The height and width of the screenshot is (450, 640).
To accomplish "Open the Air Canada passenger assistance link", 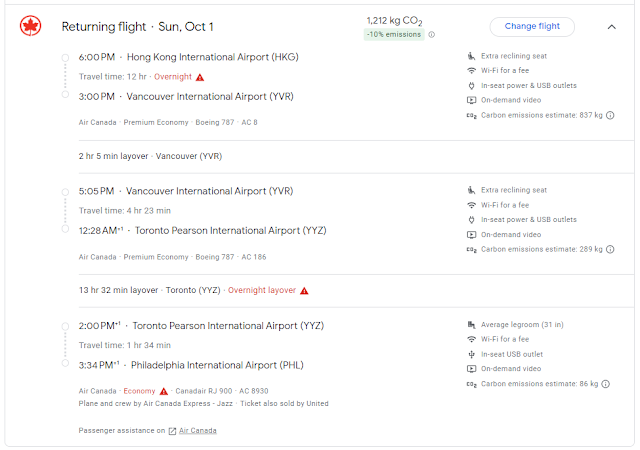I will 198,431.
